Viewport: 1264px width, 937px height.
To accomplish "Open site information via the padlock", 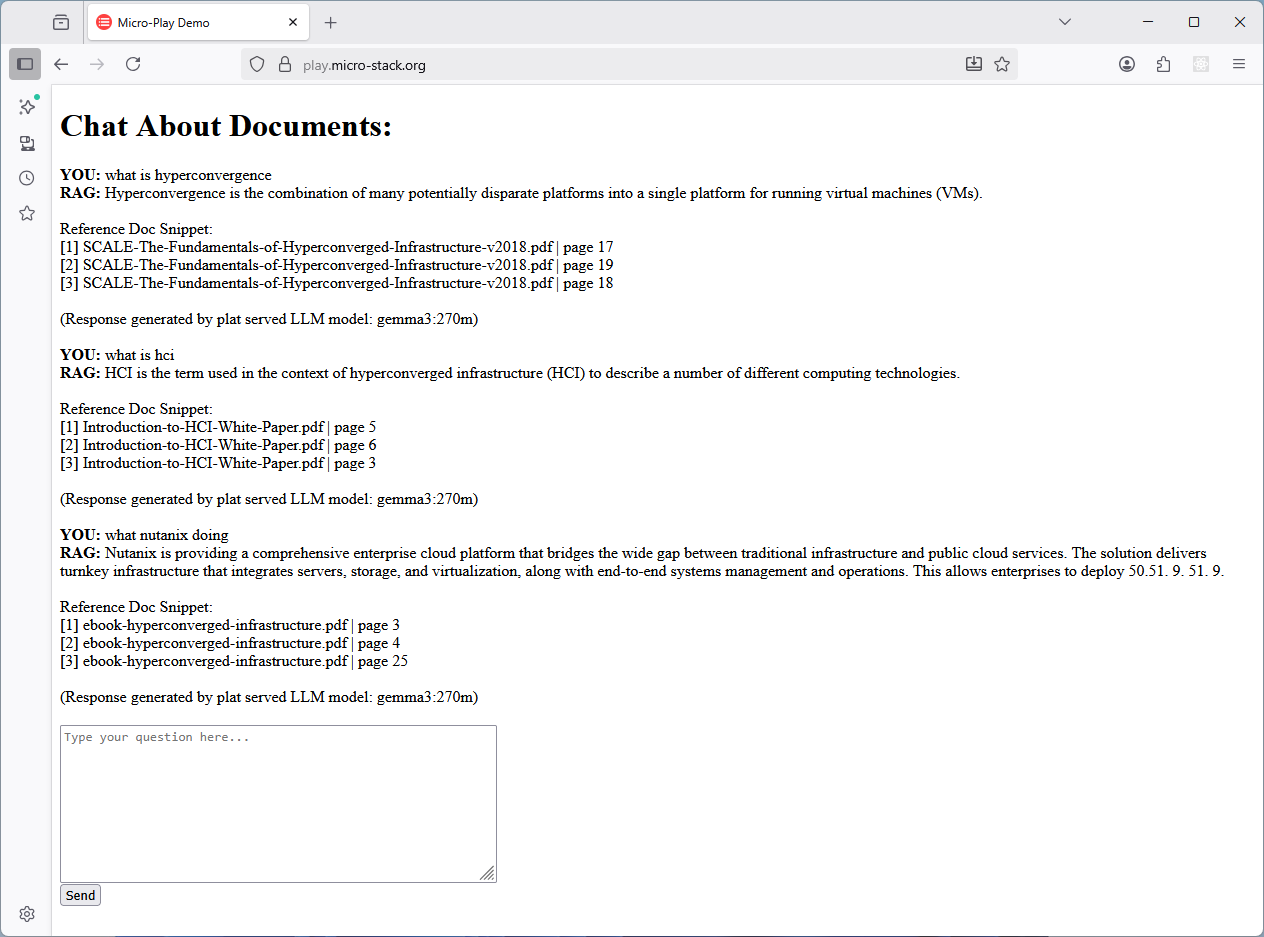I will 284,63.
